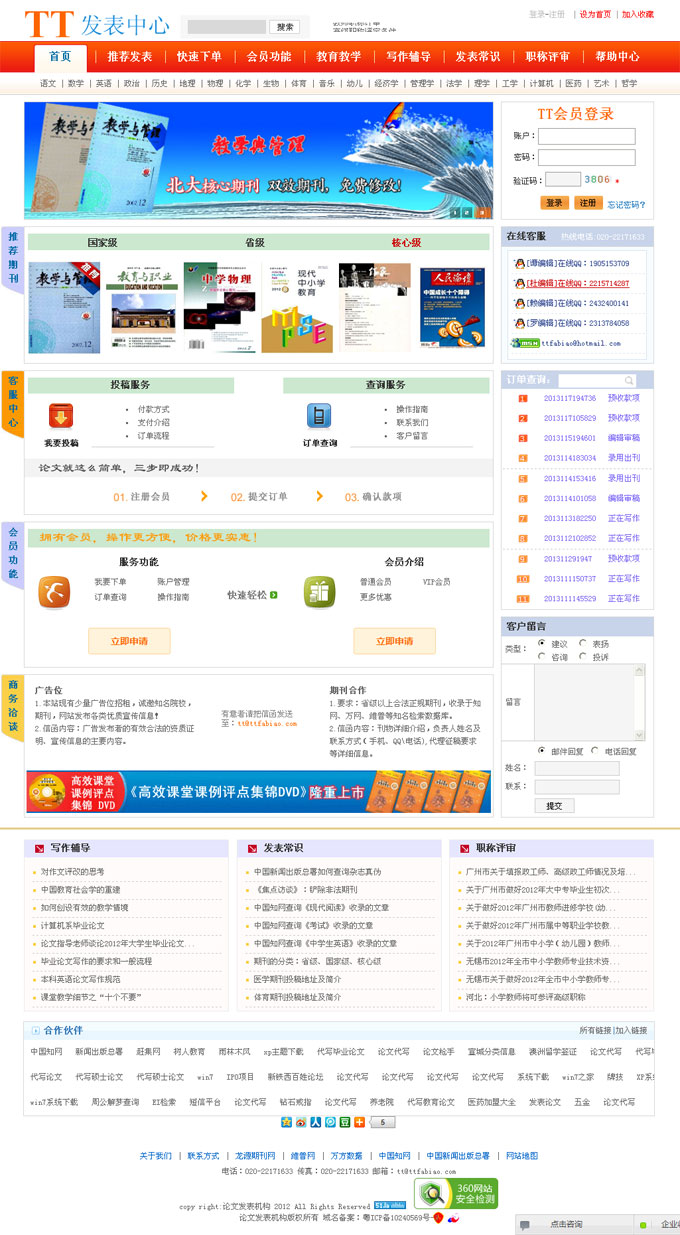Click the green arrow beside 快速轻松
The width and height of the screenshot is (680, 1235).
[274, 595]
